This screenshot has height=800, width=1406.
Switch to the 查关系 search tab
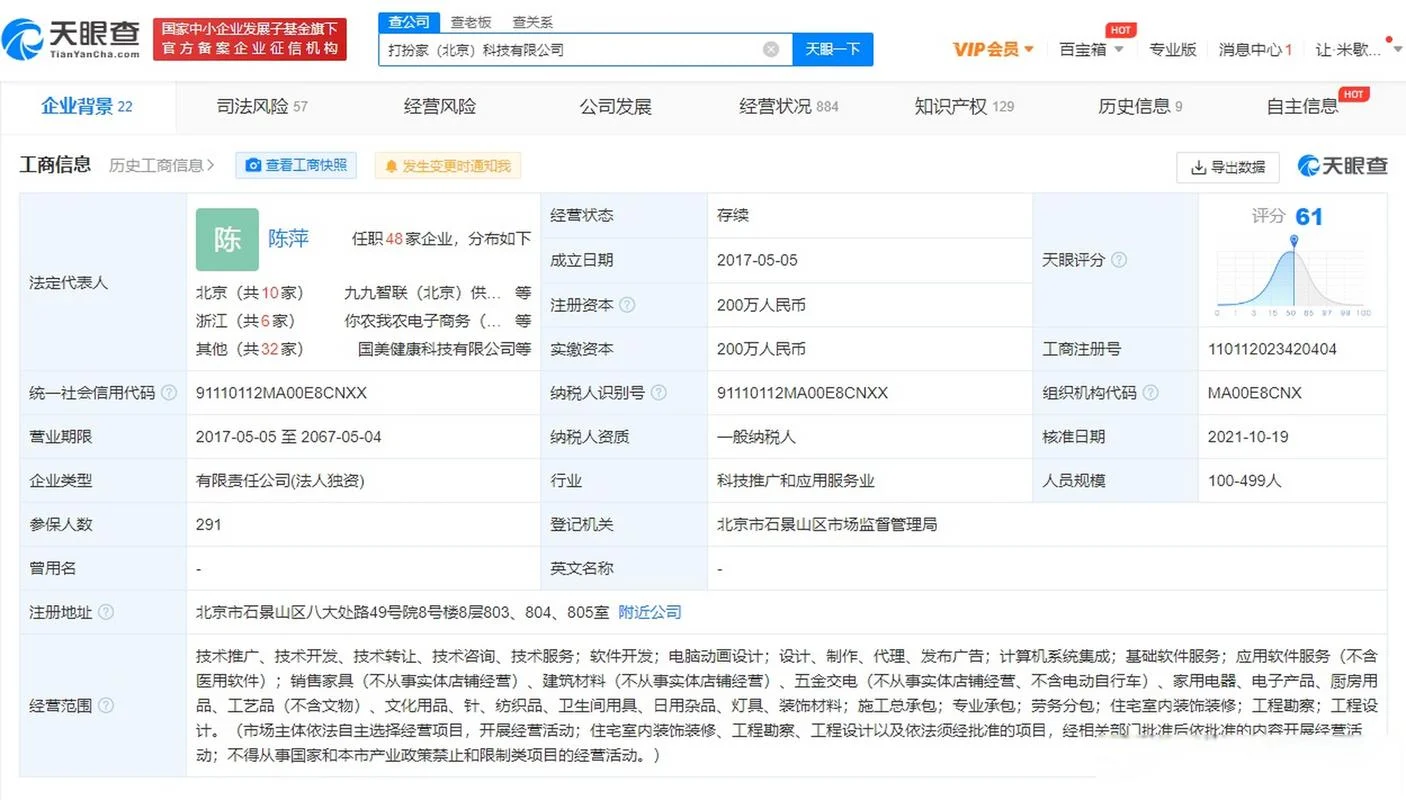tap(532, 22)
